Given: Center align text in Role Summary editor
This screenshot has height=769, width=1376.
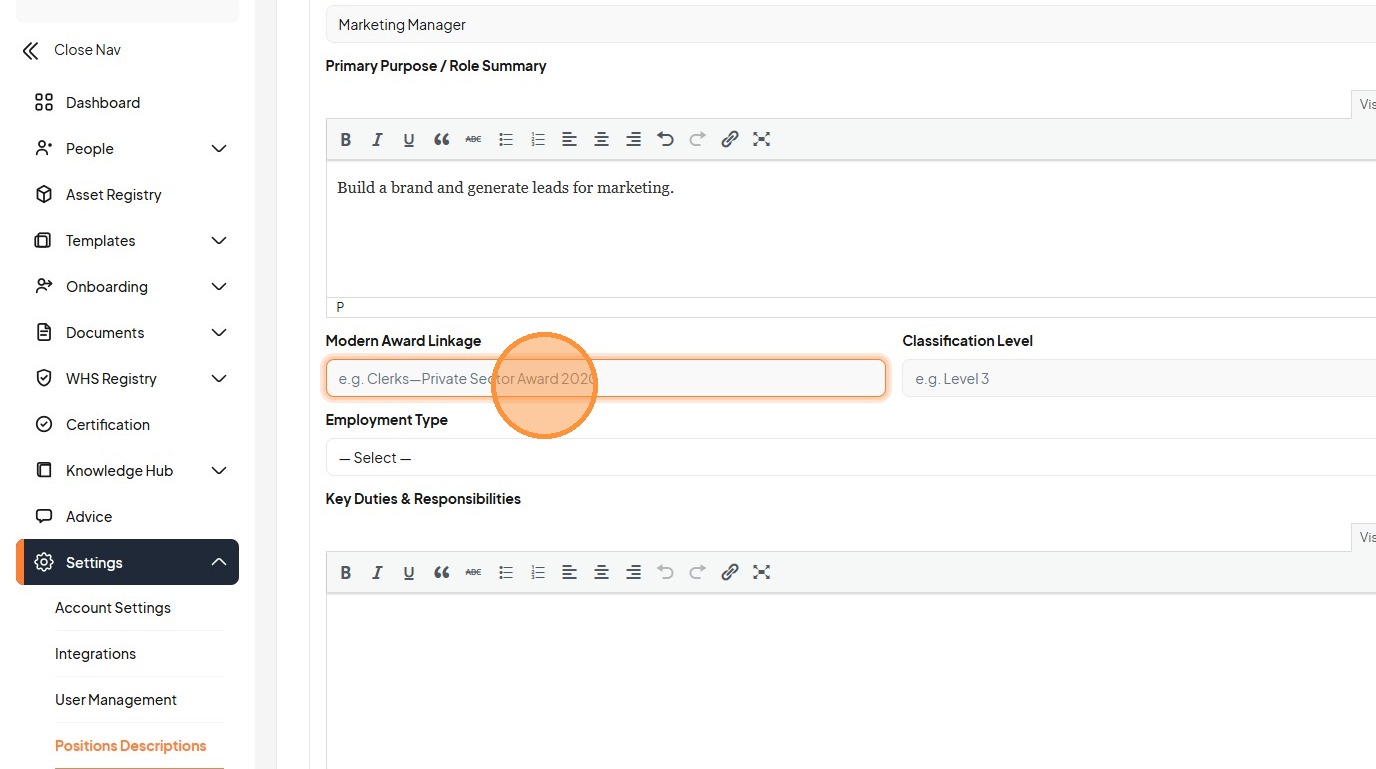Looking at the screenshot, I should pos(601,140).
